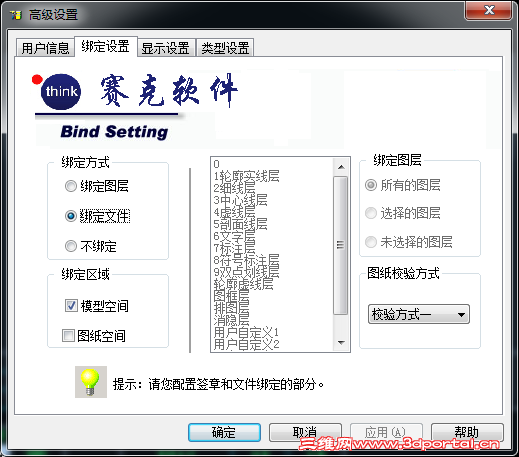The width and height of the screenshot is (519, 457).
Task: Click the 确定 button
Action: 224,432
